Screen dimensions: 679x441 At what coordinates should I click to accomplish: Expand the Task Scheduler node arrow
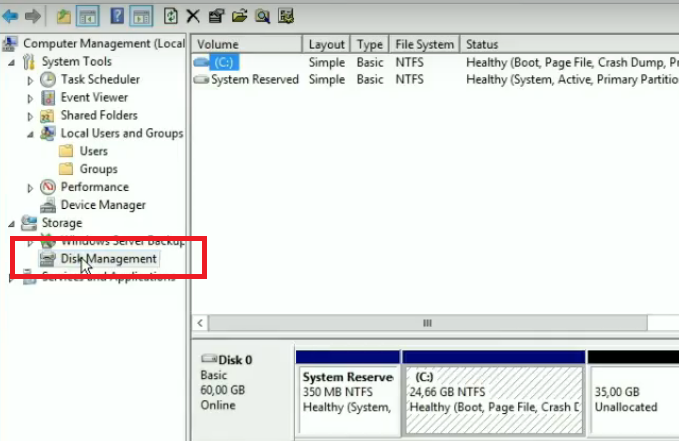tap(31, 80)
